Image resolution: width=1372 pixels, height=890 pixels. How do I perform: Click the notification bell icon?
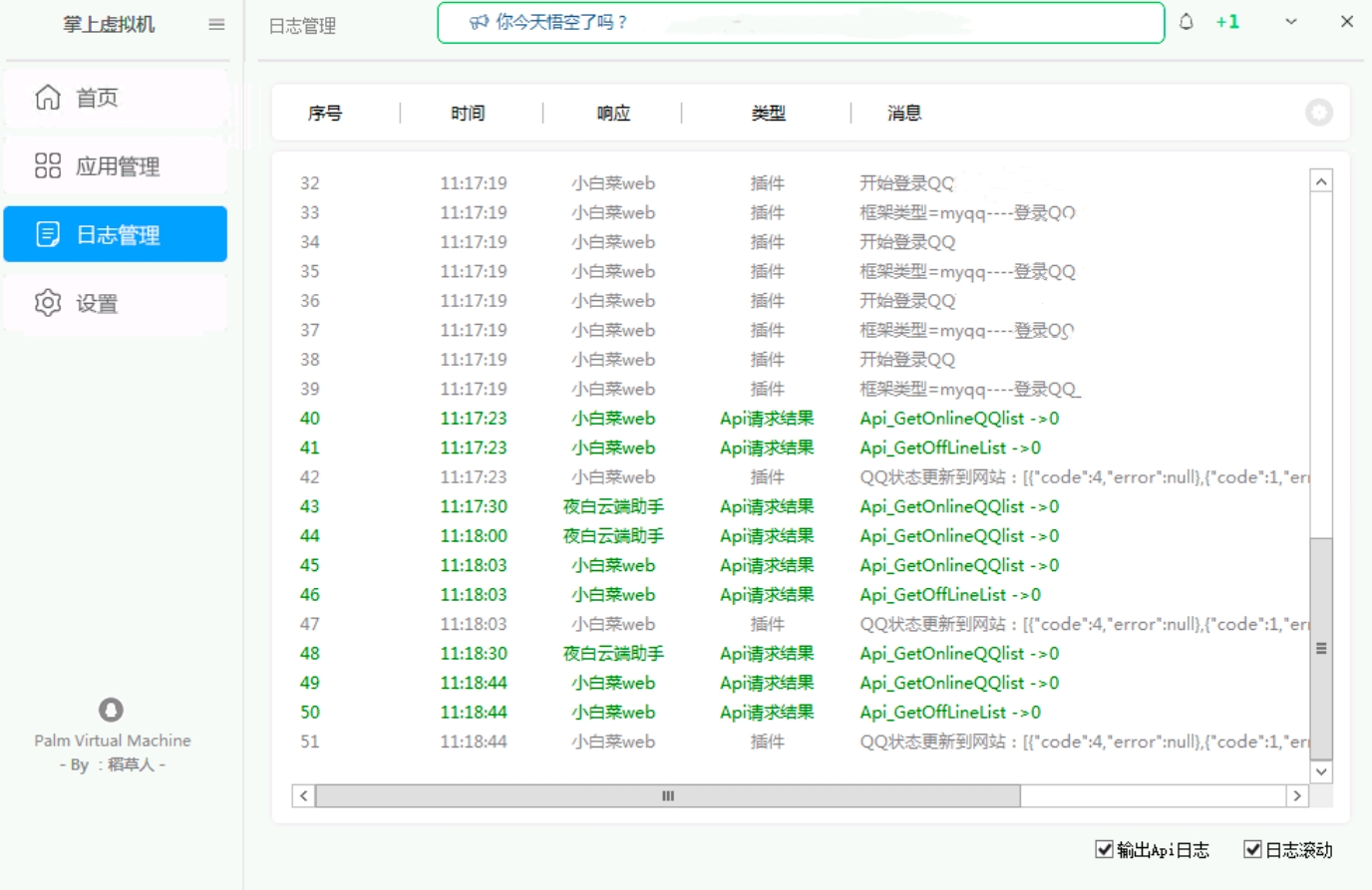pyautogui.click(x=1186, y=22)
